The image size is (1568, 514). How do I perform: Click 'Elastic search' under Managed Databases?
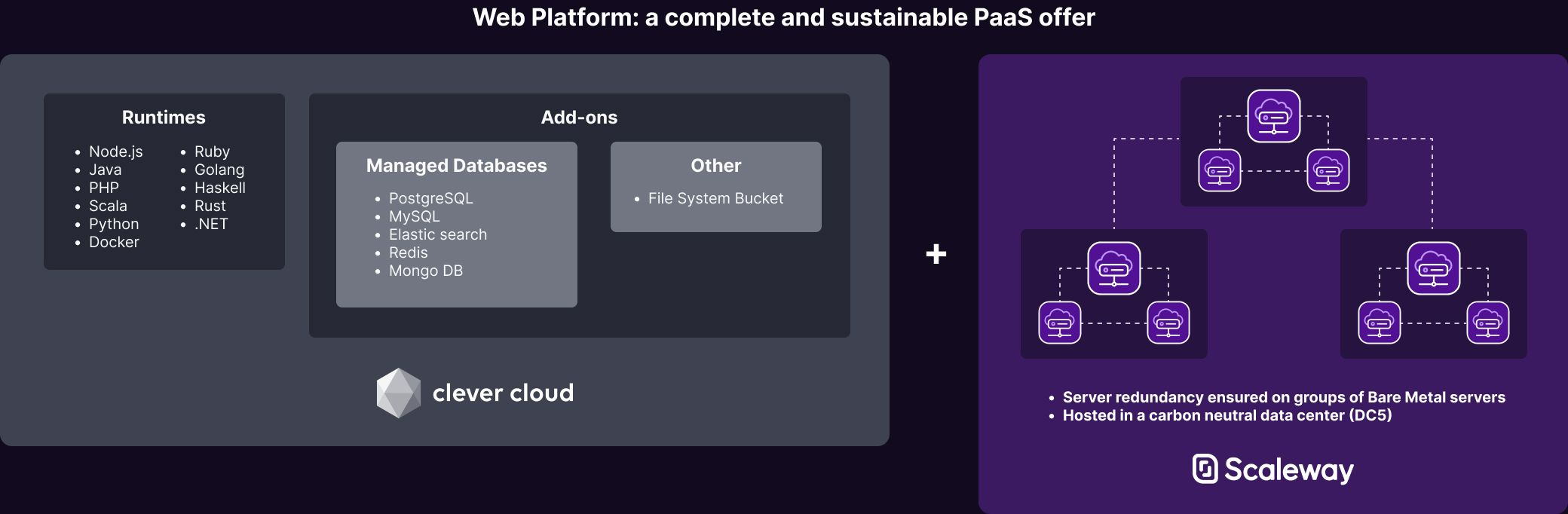(438, 234)
